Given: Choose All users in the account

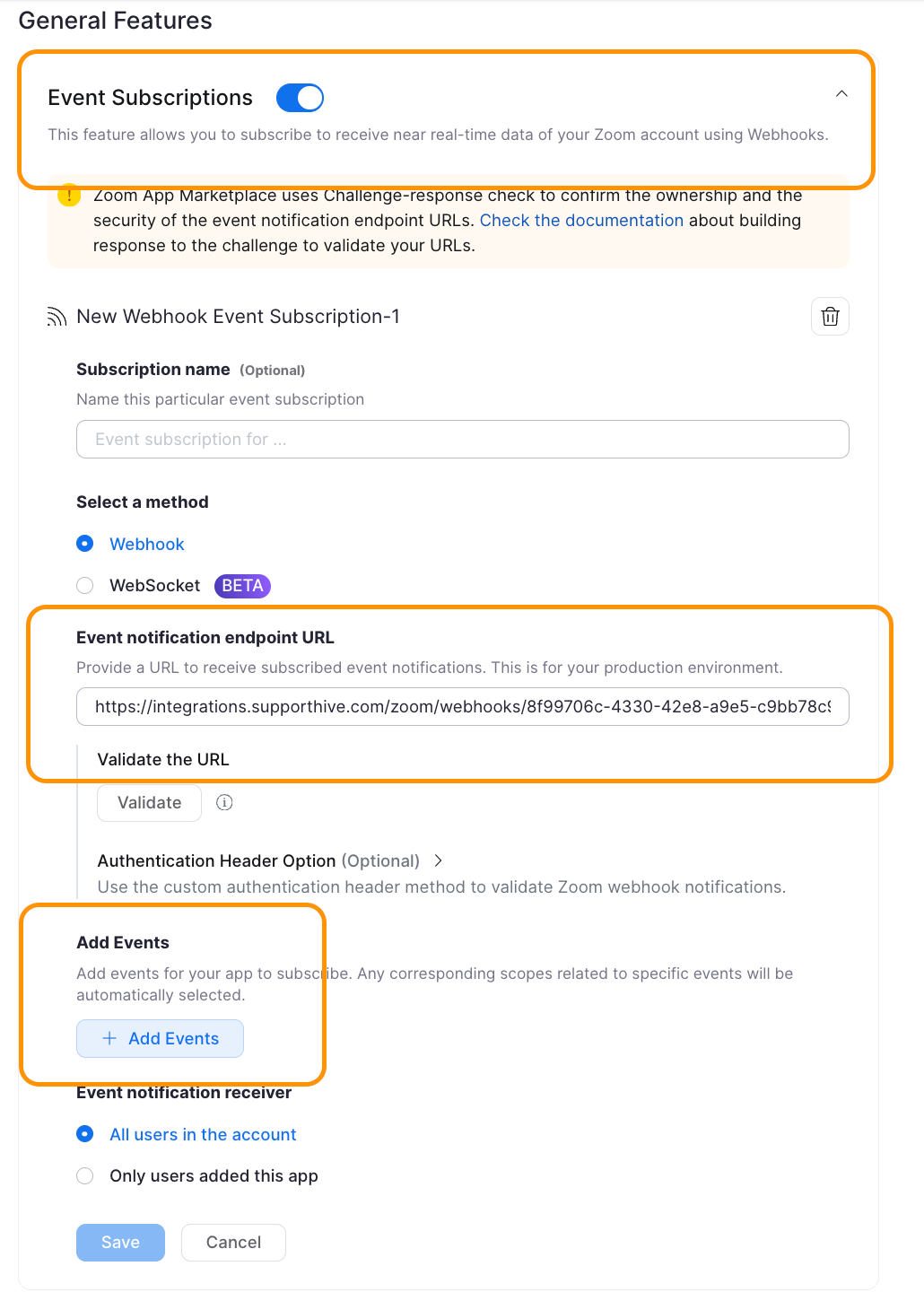Looking at the screenshot, I should pyautogui.click(x=85, y=1134).
